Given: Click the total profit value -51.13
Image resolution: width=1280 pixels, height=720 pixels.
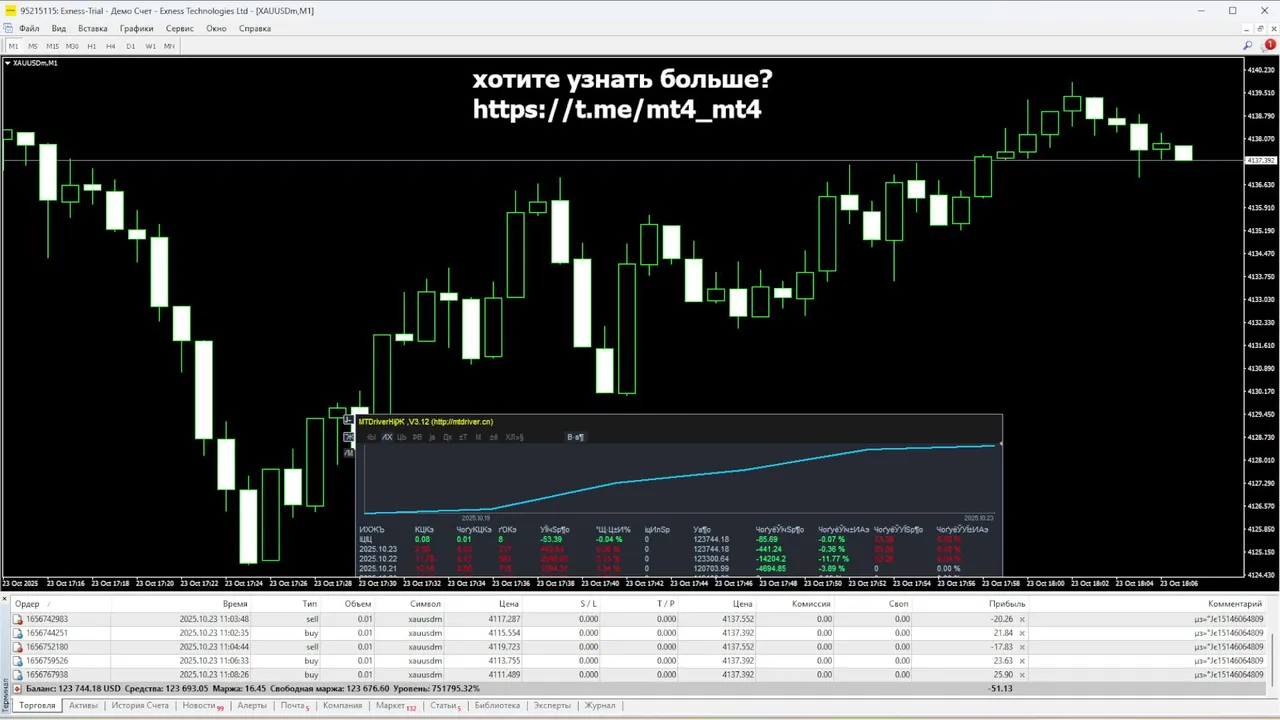Looking at the screenshot, I should [1000, 689].
